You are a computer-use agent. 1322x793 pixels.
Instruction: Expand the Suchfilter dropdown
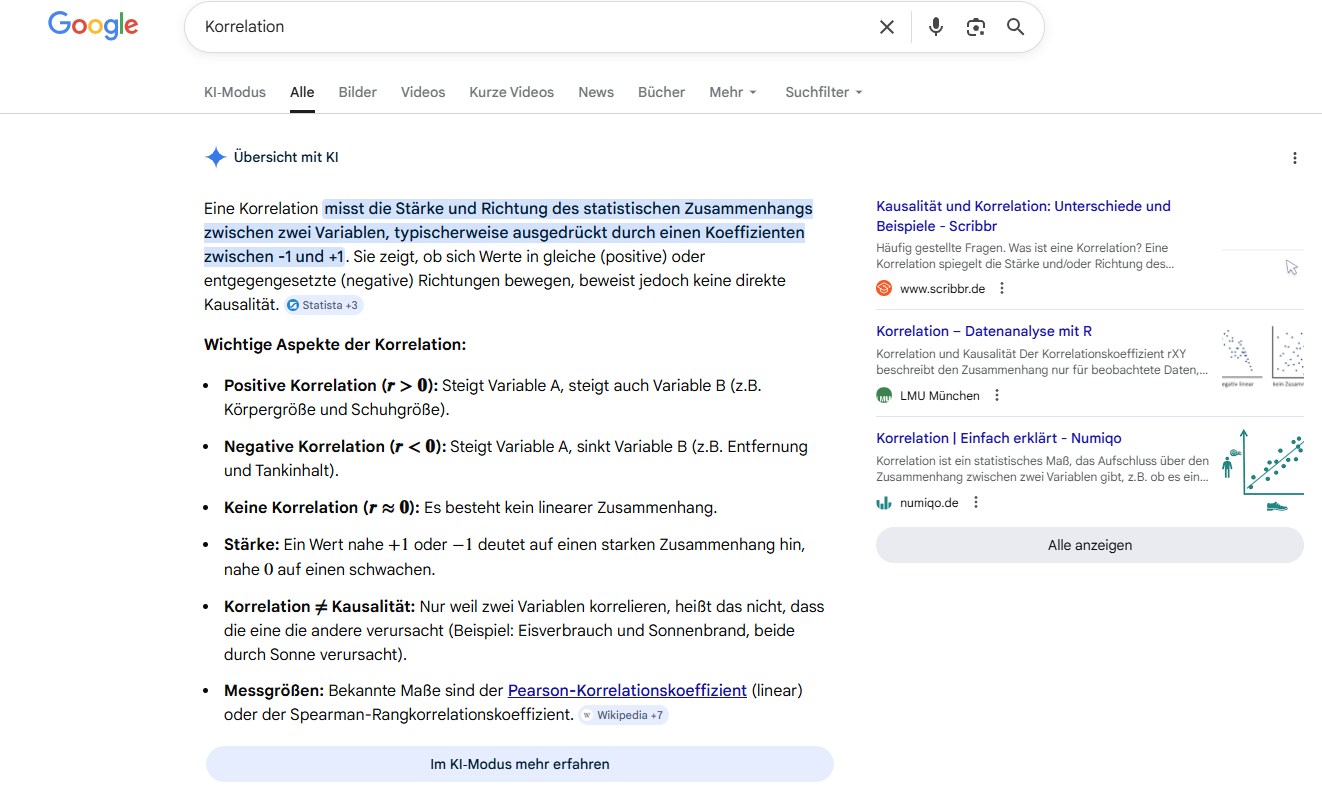823,92
